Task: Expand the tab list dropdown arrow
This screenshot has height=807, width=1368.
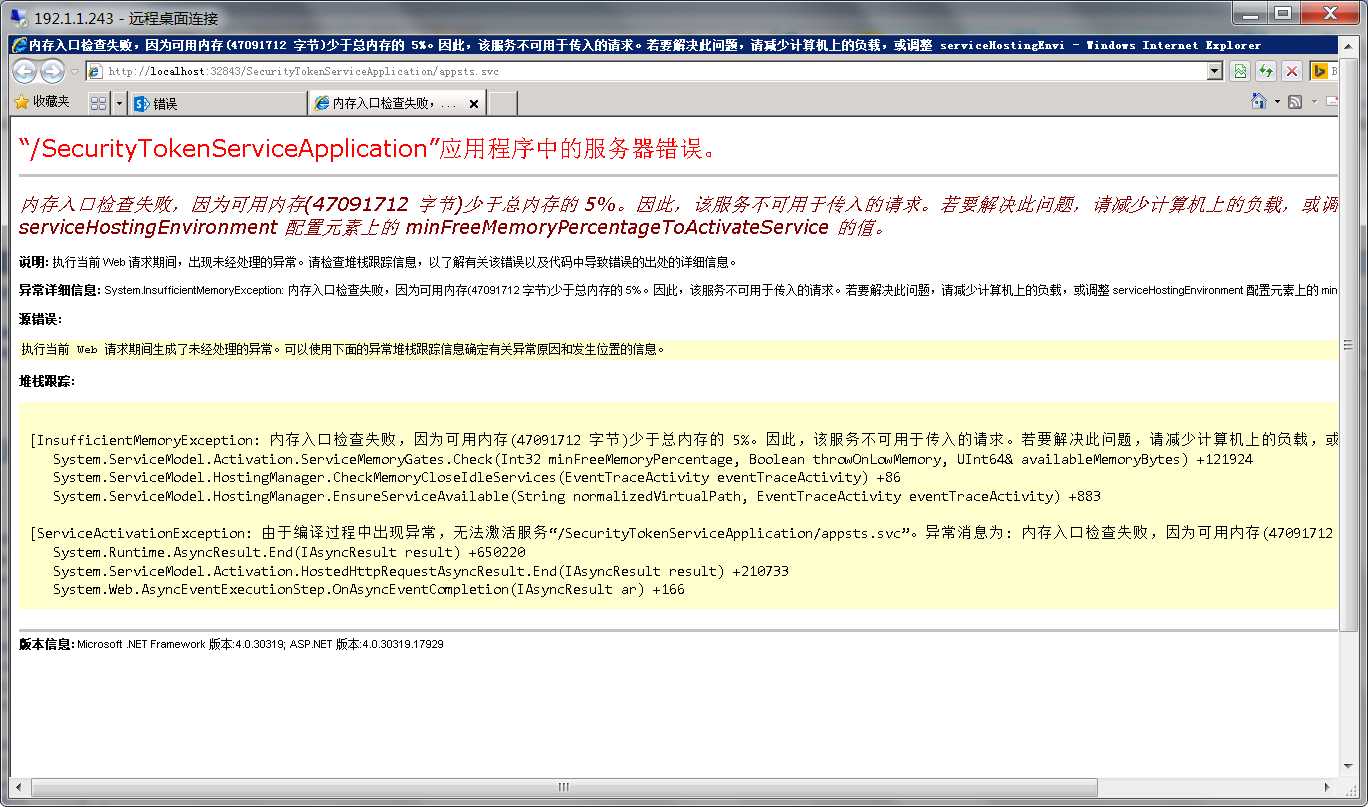Action: pos(119,103)
